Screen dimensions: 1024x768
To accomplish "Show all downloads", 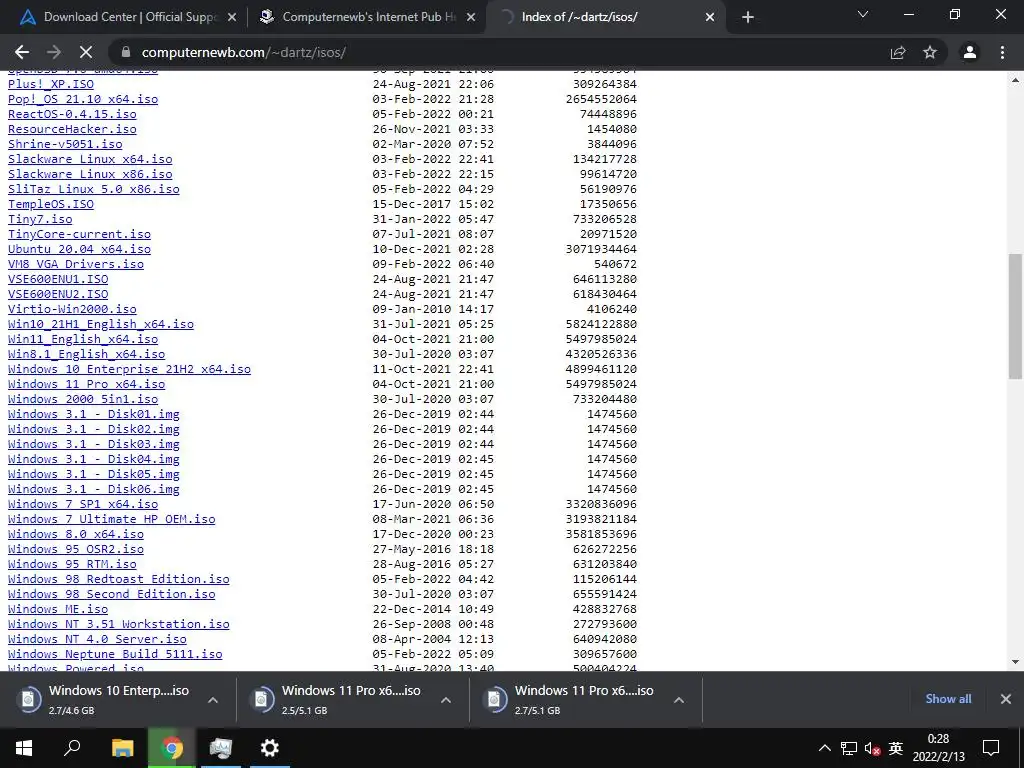I will [x=948, y=699].
